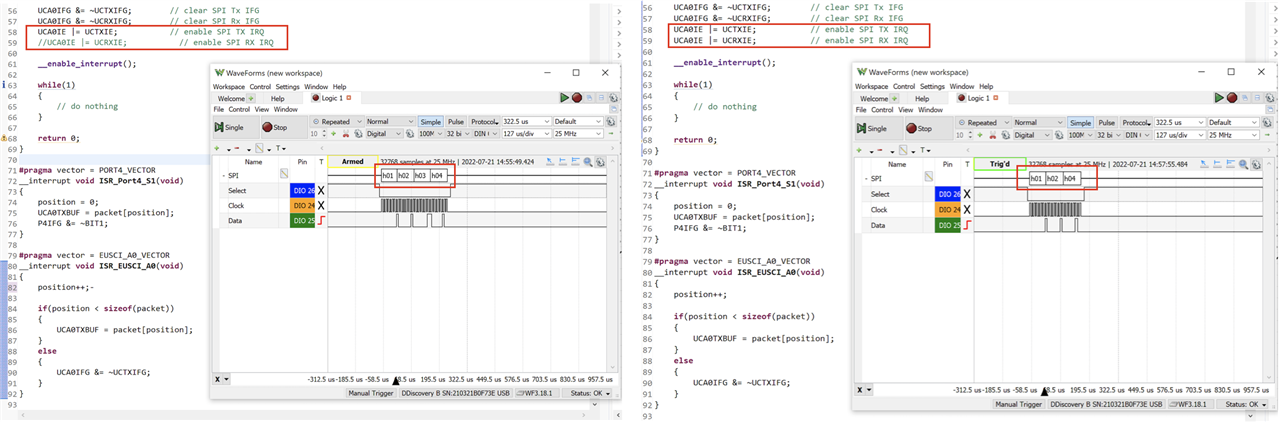Screen dimensions: 1280x422
Task: Open the Normal trigger dropdown in the left WaveForms window
Action: coord(390,122)
